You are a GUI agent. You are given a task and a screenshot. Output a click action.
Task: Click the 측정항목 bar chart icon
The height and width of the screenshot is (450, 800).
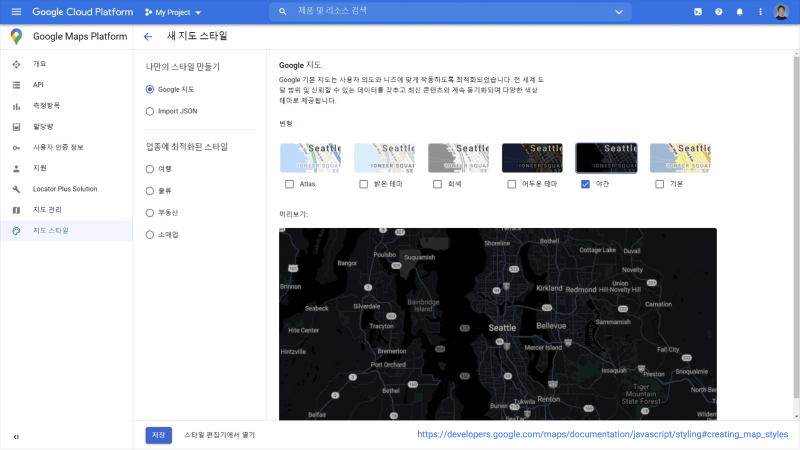click(x=16, y=106)
